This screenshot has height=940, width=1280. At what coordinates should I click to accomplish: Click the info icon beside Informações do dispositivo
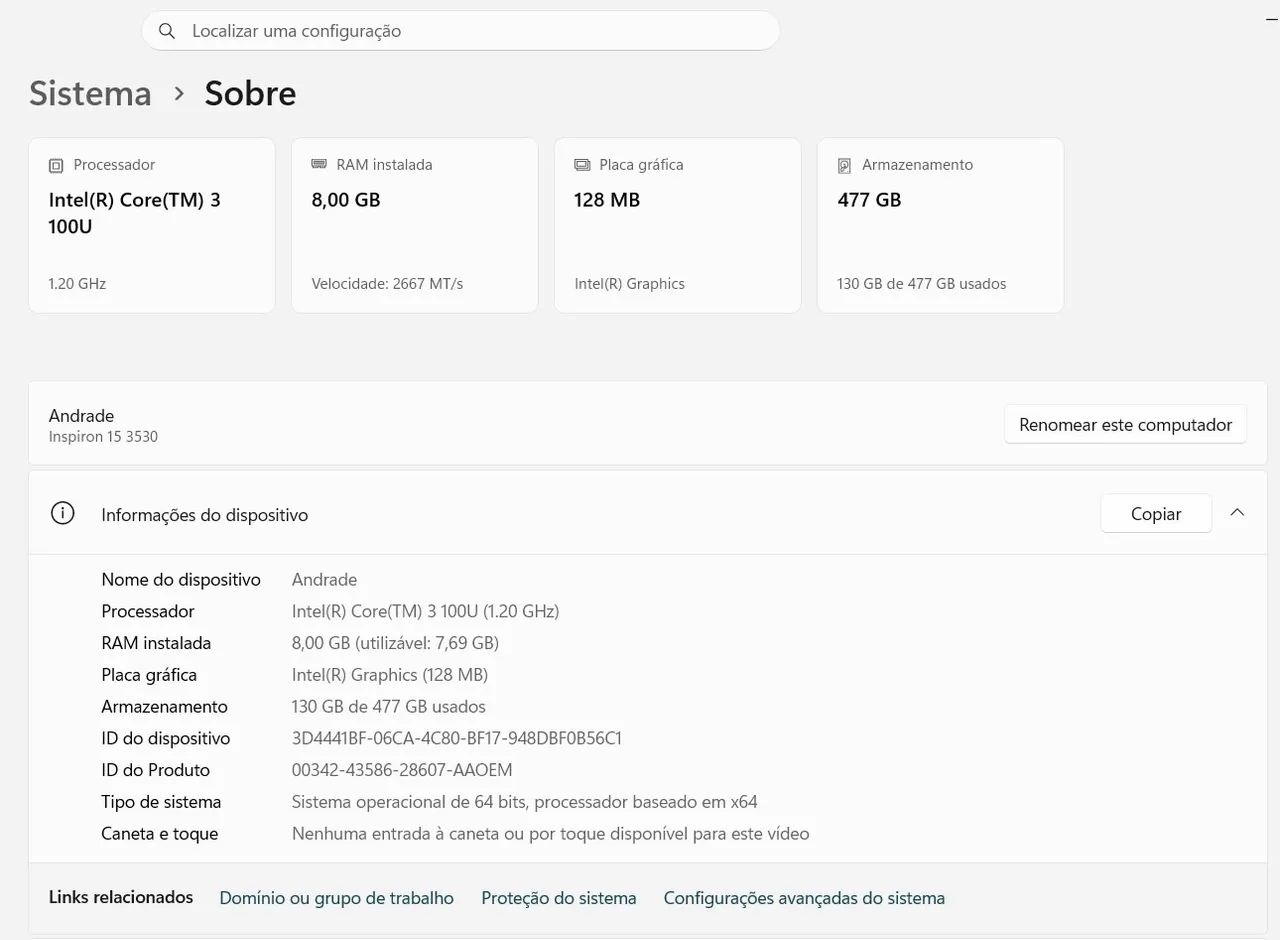tap(62, 514)
